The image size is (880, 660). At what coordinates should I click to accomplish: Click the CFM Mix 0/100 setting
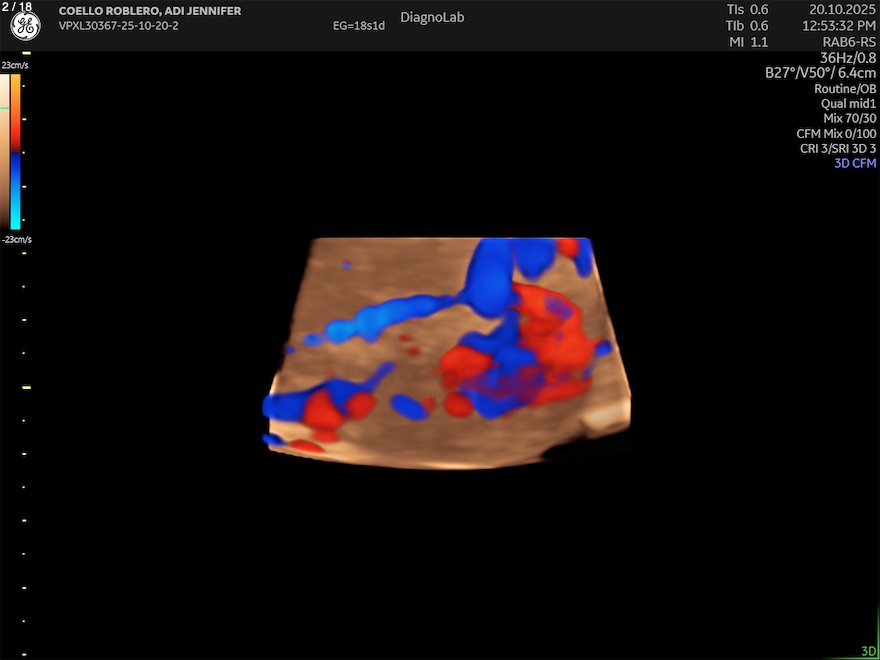[836, 133]
